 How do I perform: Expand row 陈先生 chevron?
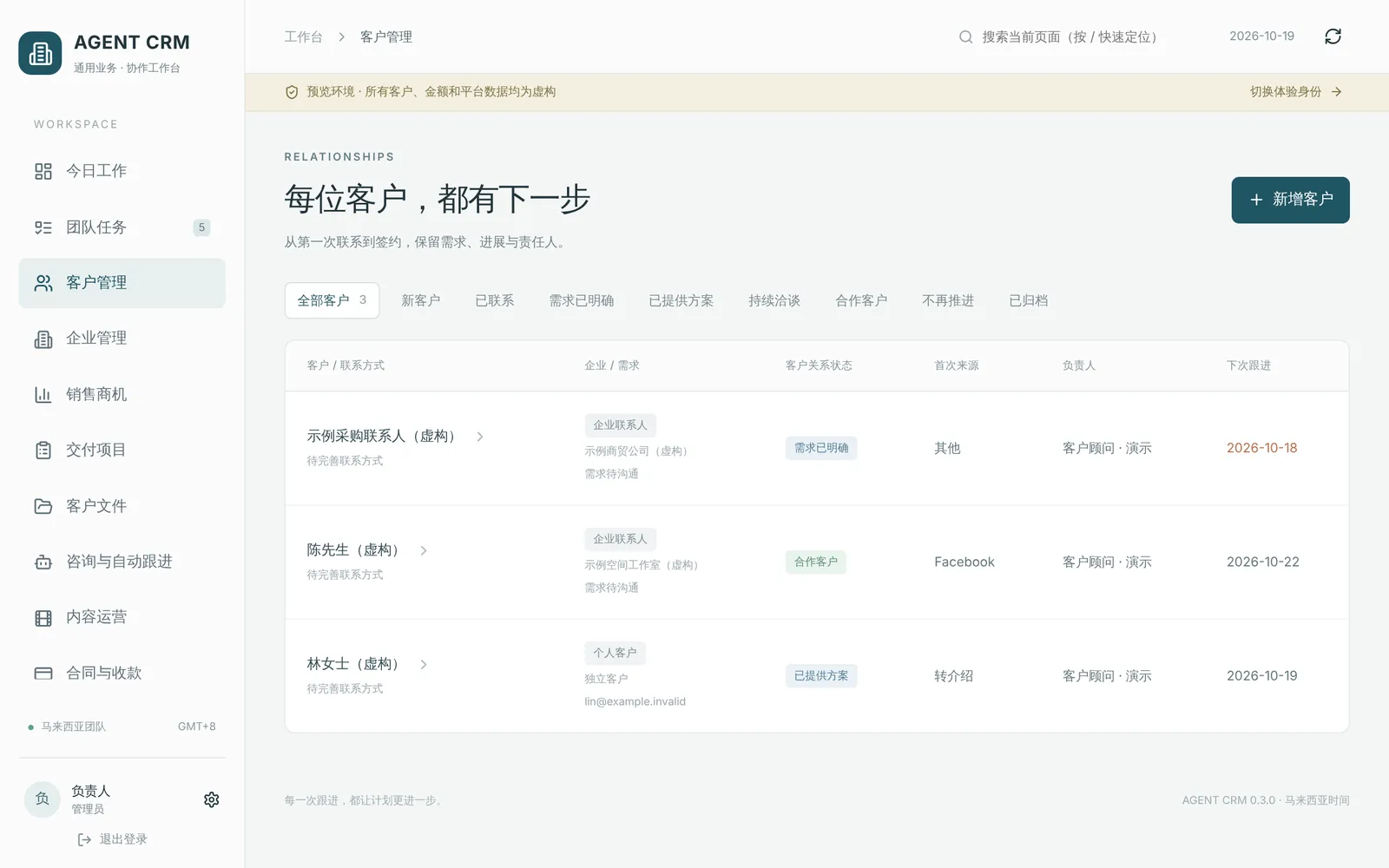tap(424, 550)
